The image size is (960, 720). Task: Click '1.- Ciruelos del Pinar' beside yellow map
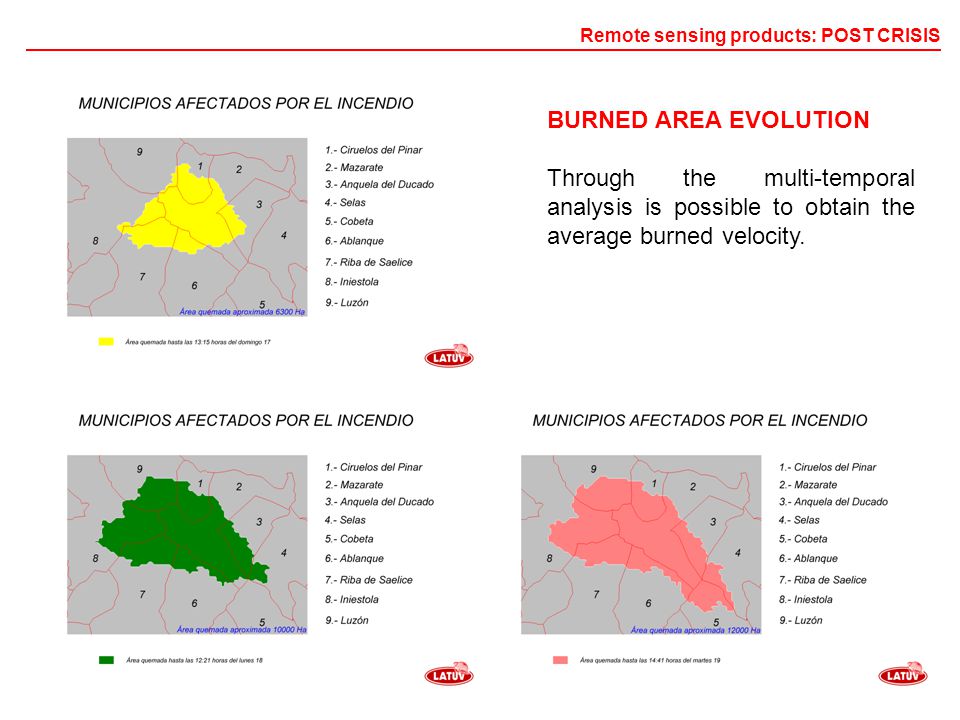[x=373, y=150]
